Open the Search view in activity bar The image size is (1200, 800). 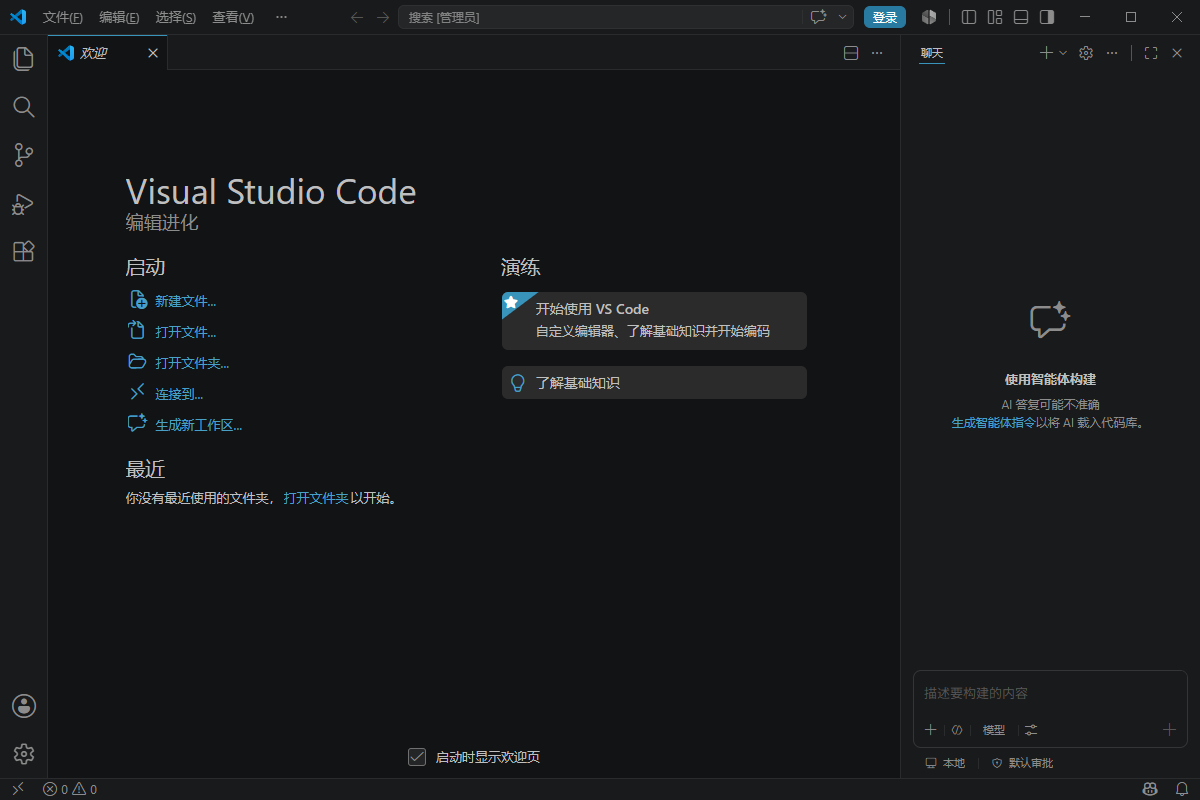click(24, 107)
